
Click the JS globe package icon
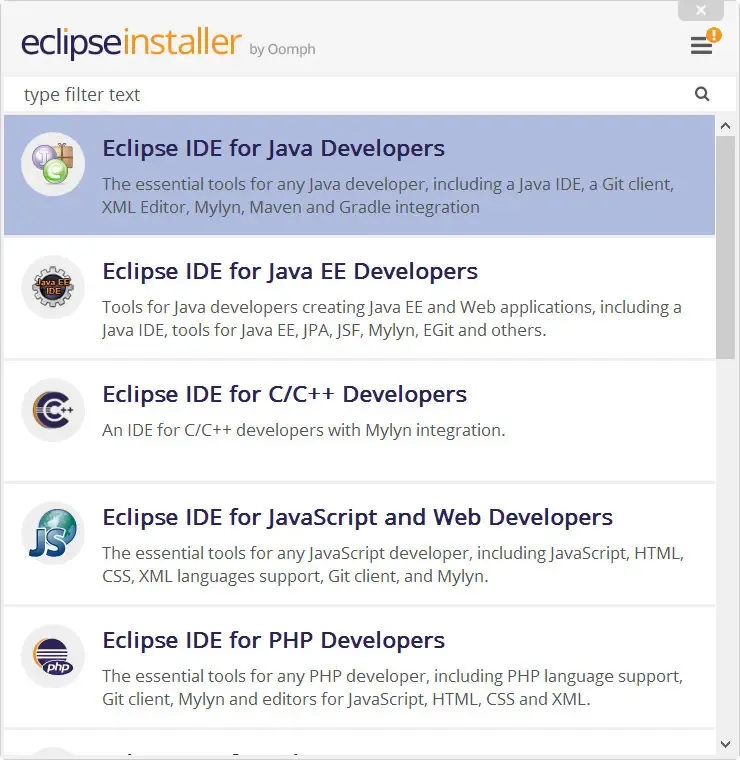tap(53, 533)
